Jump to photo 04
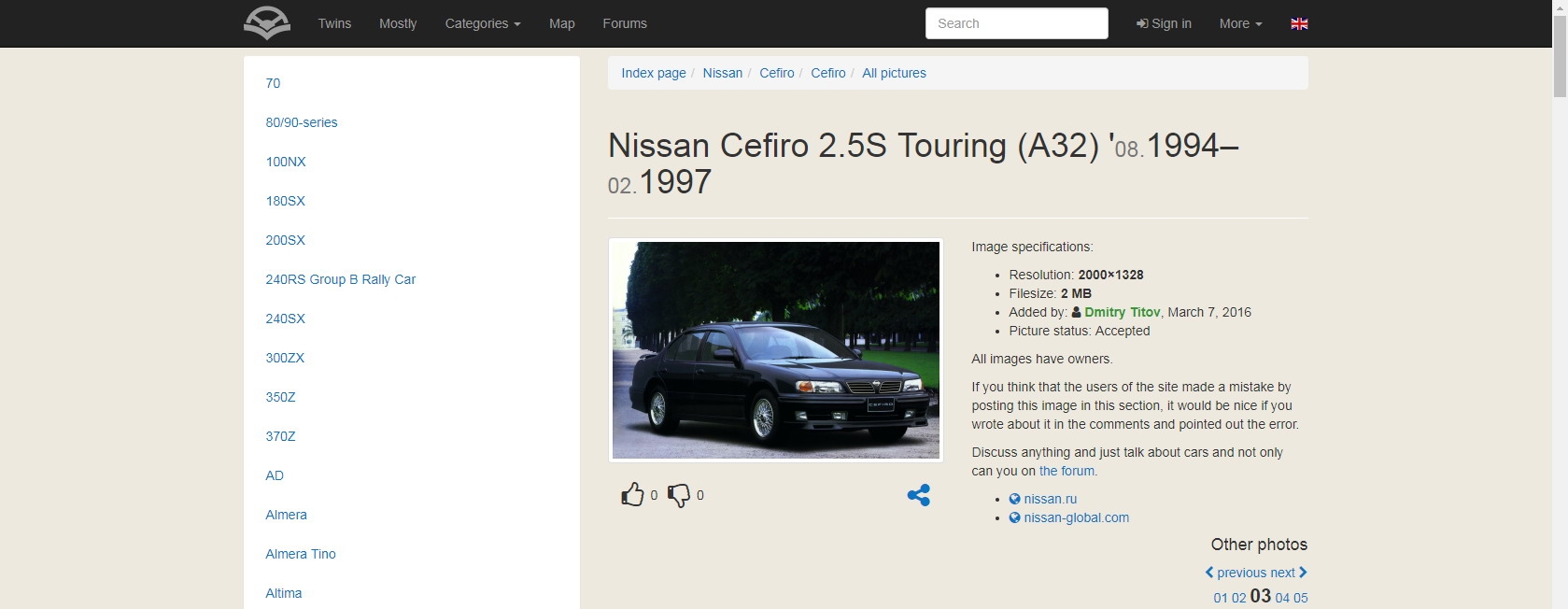This screenshot has width=1568, height=609. [1282, 598]
